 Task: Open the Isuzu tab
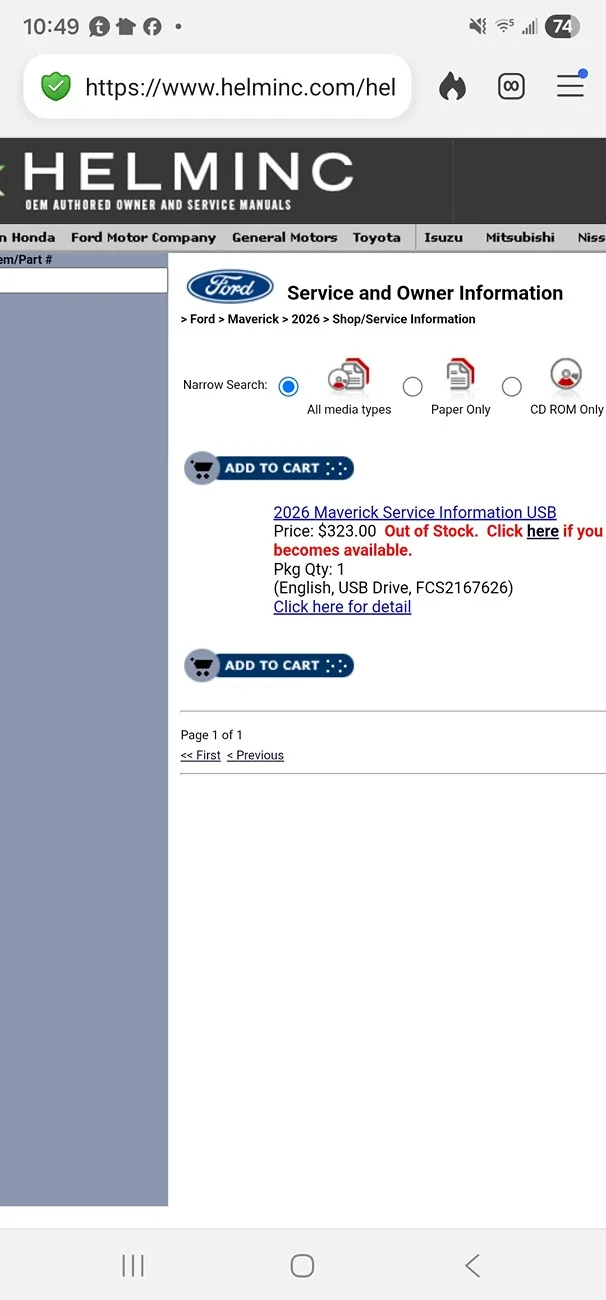(x=443, y=238)
